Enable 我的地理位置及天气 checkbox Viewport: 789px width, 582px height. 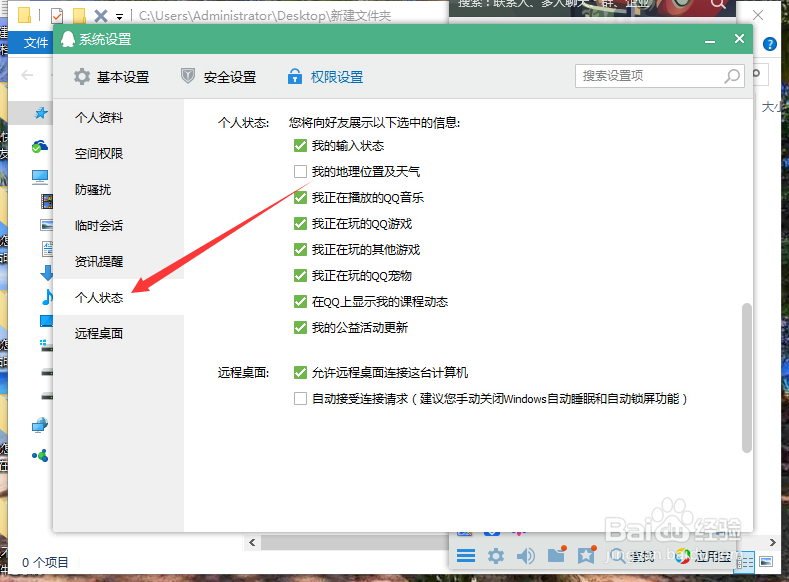300,172
